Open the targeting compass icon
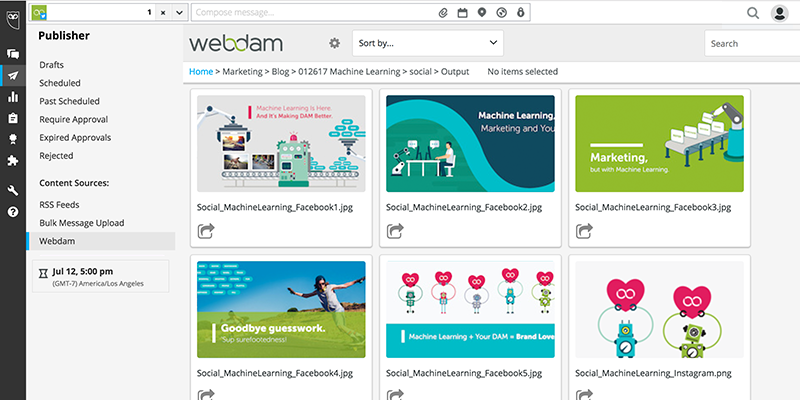The height and width of the screenshot is (400, 800). click(502, 13)
